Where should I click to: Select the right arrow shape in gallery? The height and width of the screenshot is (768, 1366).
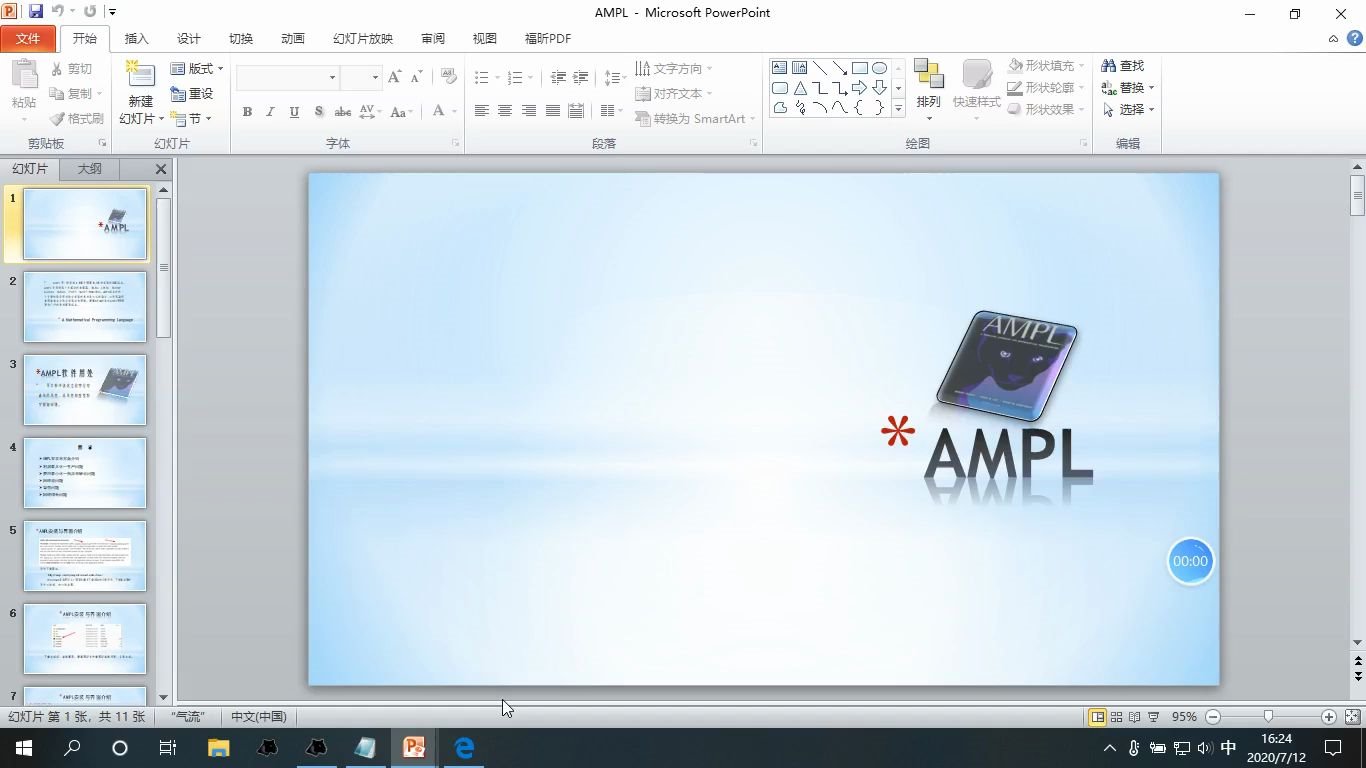pyautogui.click(x=859, y=88)
